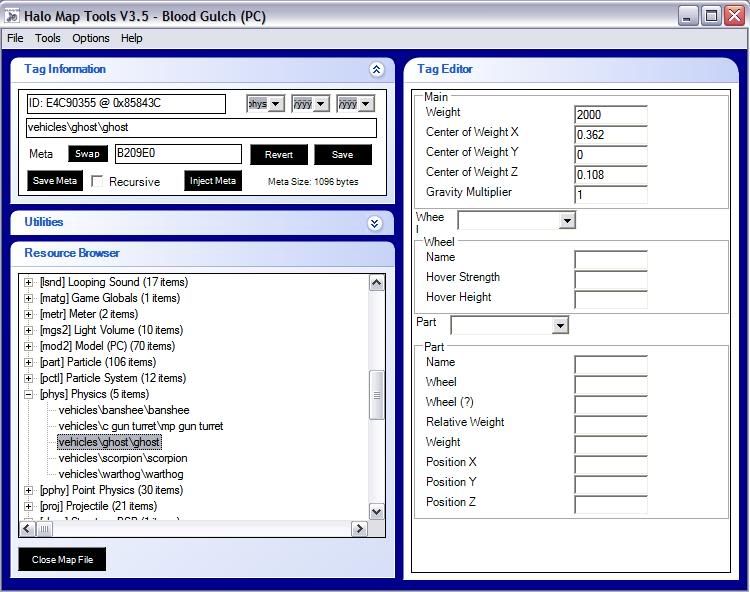Expand the [mod2] Model (PC) node
This screenshot has height=592, width=750.
[x=29, y=346]
